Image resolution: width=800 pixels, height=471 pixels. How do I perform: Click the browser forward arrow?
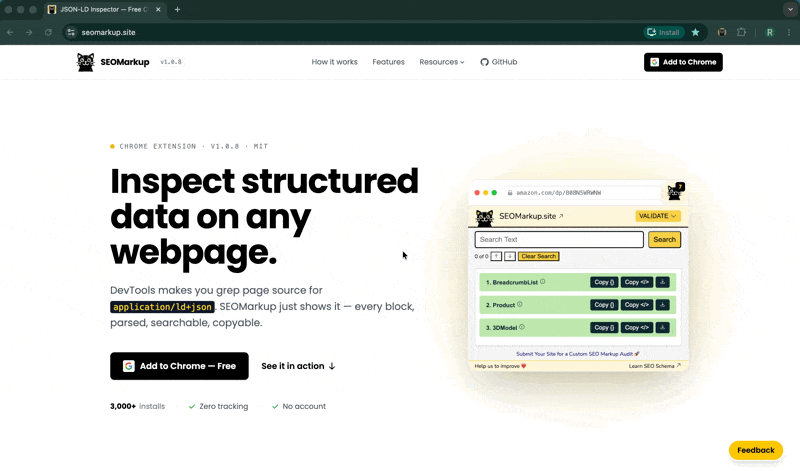(x=29, y=32)
